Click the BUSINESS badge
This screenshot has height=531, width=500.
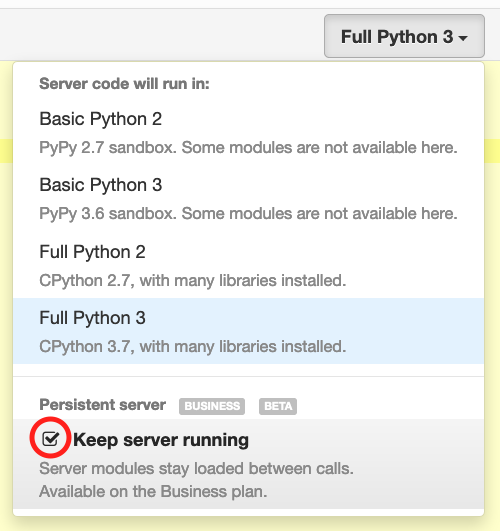click(212, 406)
